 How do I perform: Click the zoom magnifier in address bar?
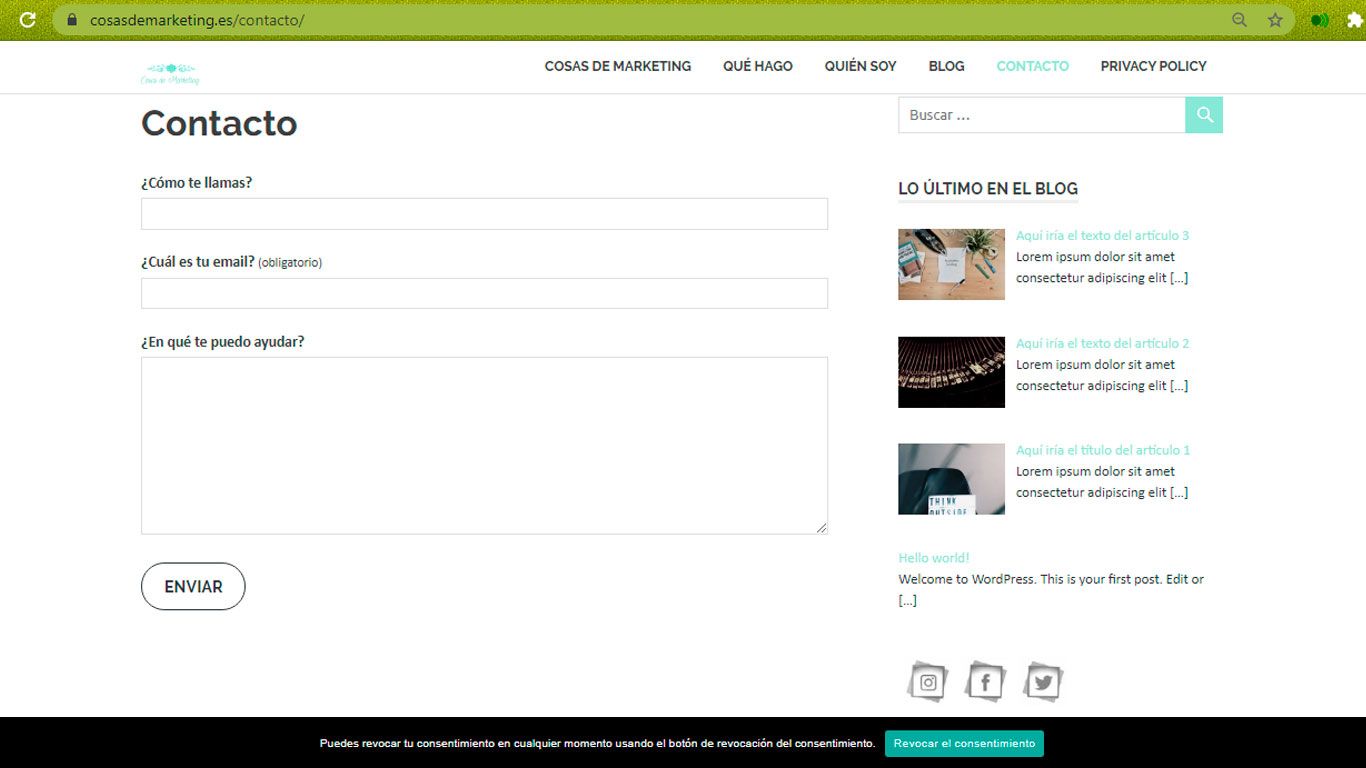(1239, 20)
